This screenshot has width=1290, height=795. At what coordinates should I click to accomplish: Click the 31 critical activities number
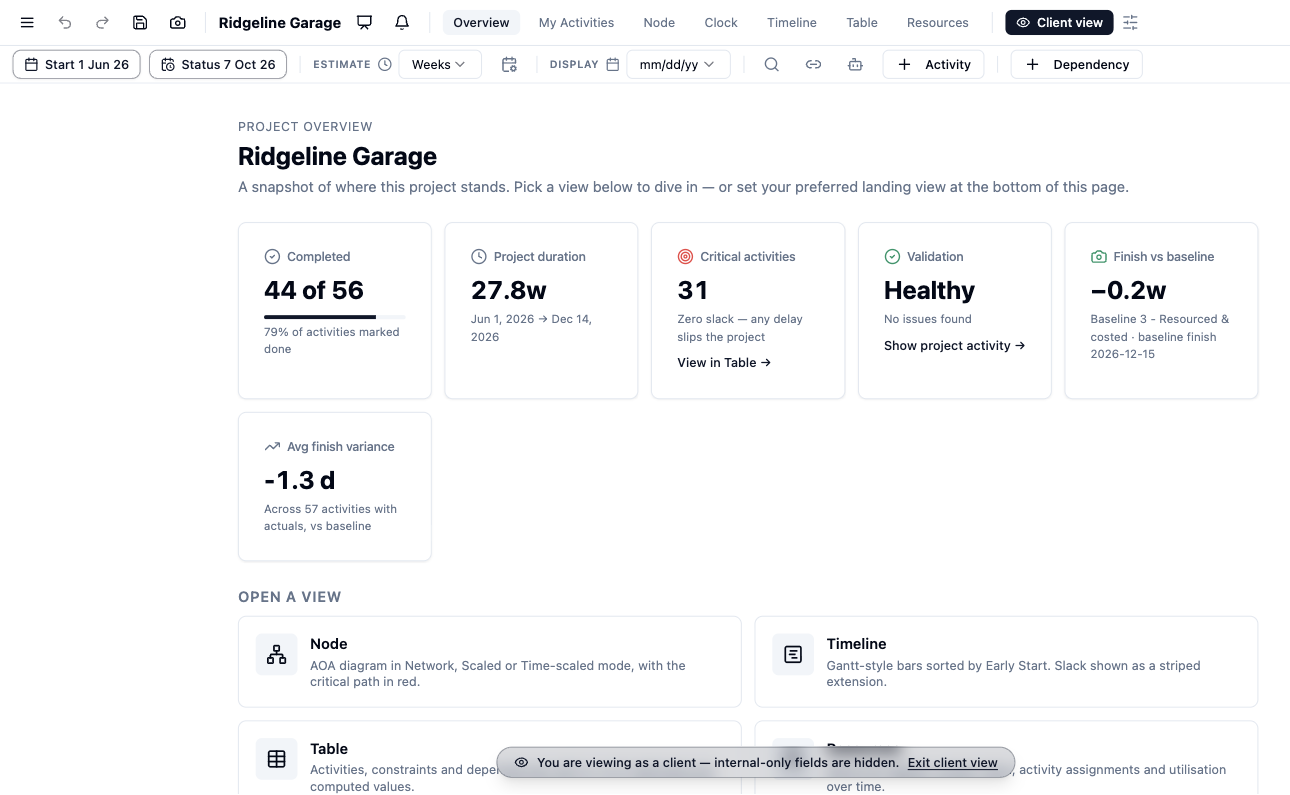coord(693,291)
